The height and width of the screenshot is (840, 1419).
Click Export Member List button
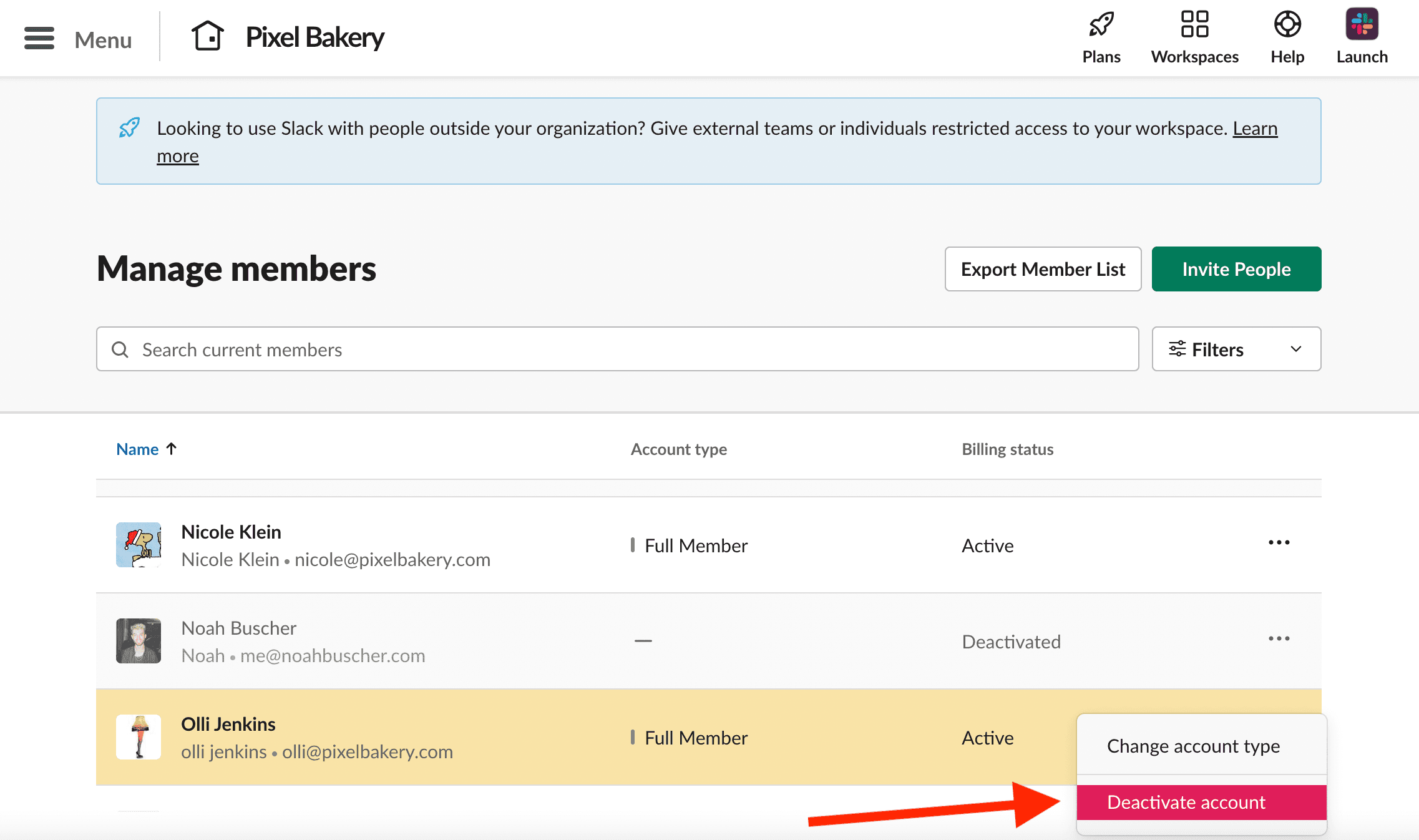[1043, 269]
